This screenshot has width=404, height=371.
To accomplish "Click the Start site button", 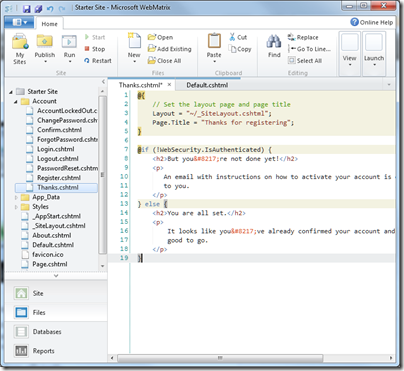I will tap(95, 37).
